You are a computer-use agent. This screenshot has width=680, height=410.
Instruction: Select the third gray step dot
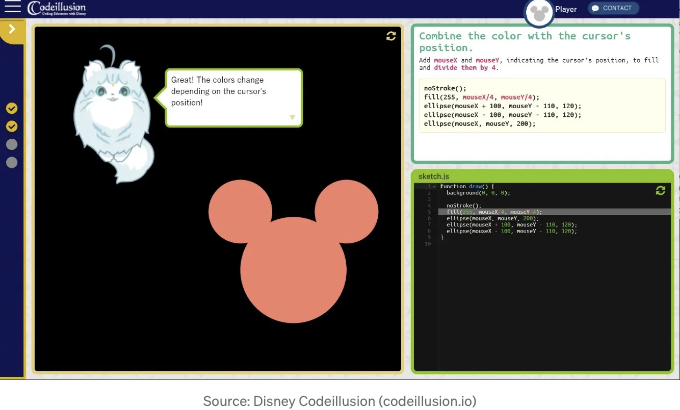(x=12, y=144)
